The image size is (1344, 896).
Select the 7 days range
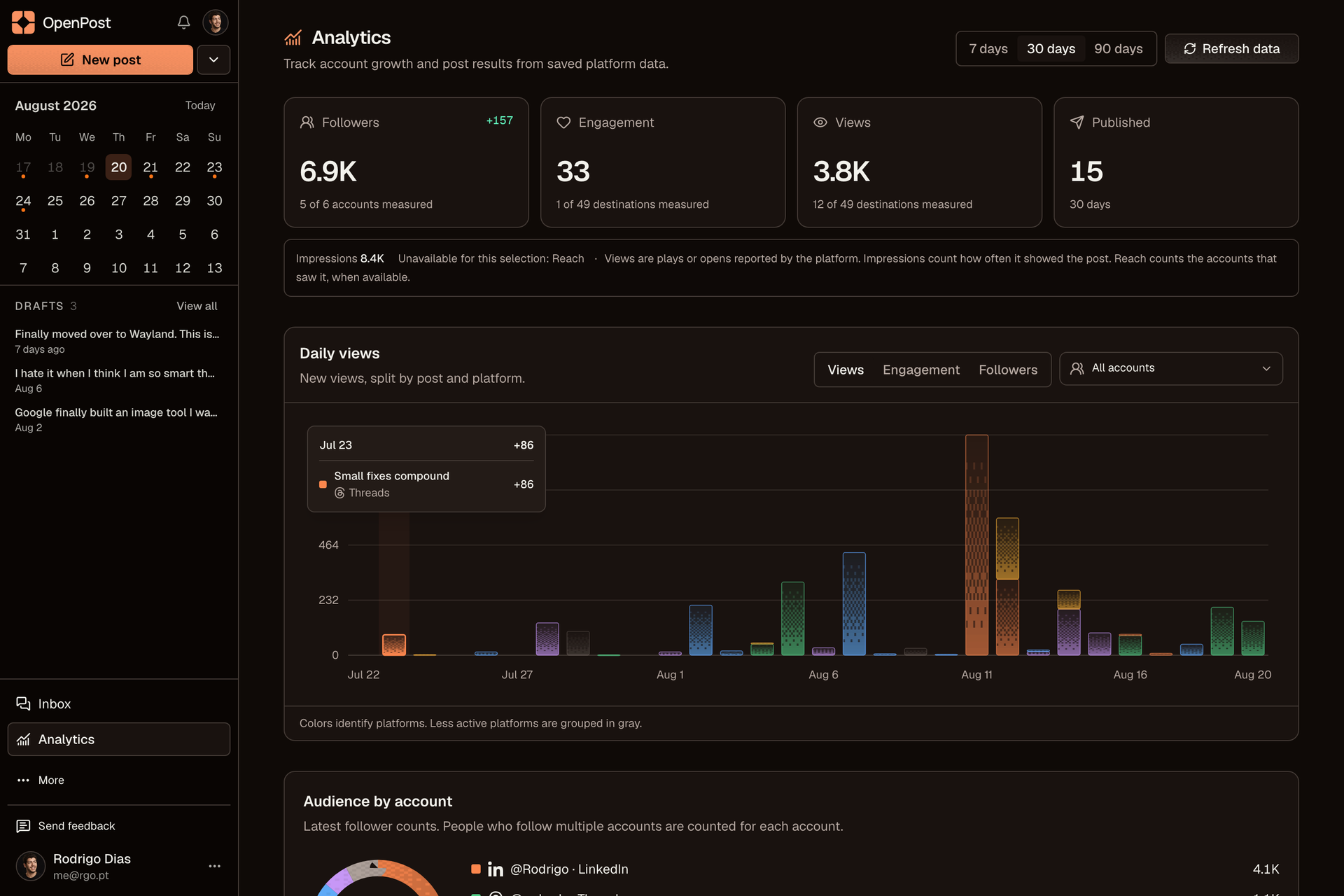[988, 49]
